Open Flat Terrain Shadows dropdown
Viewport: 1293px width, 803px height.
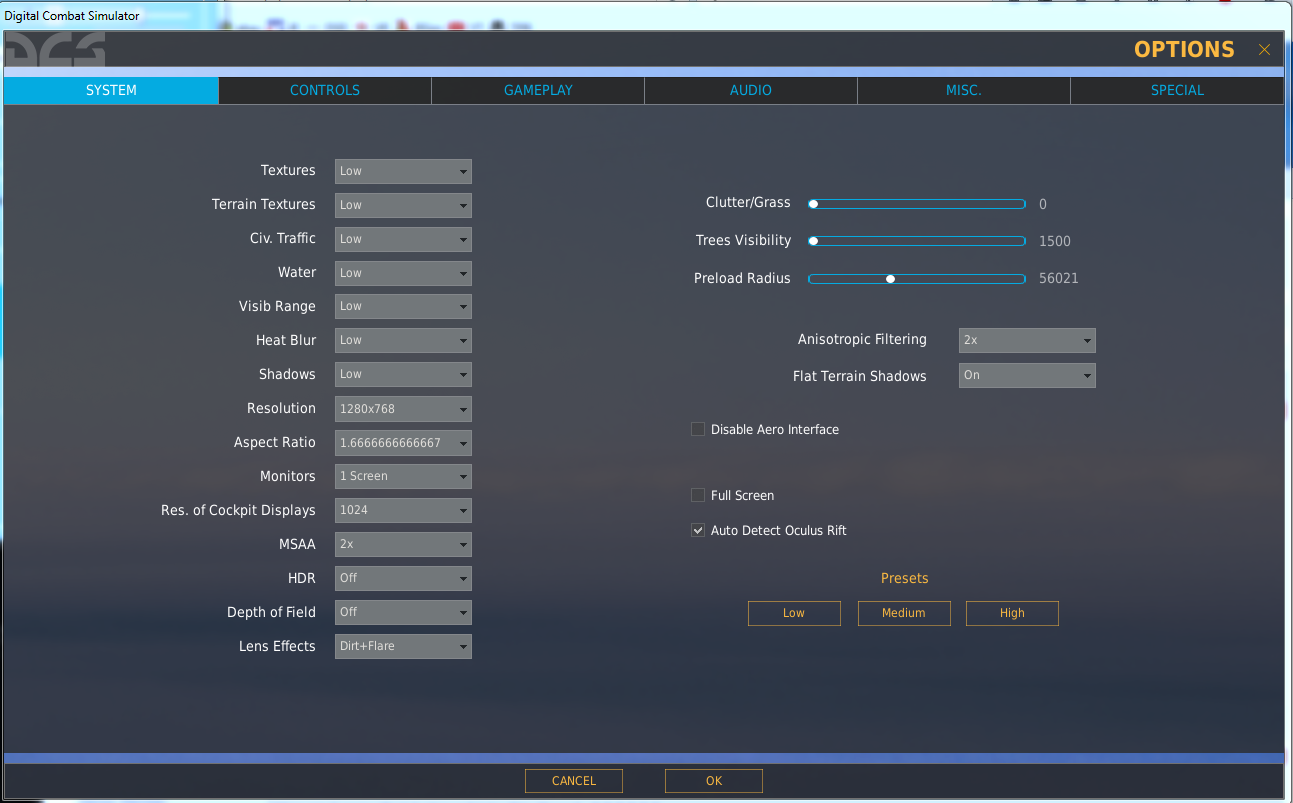(x=1027, y=376)
